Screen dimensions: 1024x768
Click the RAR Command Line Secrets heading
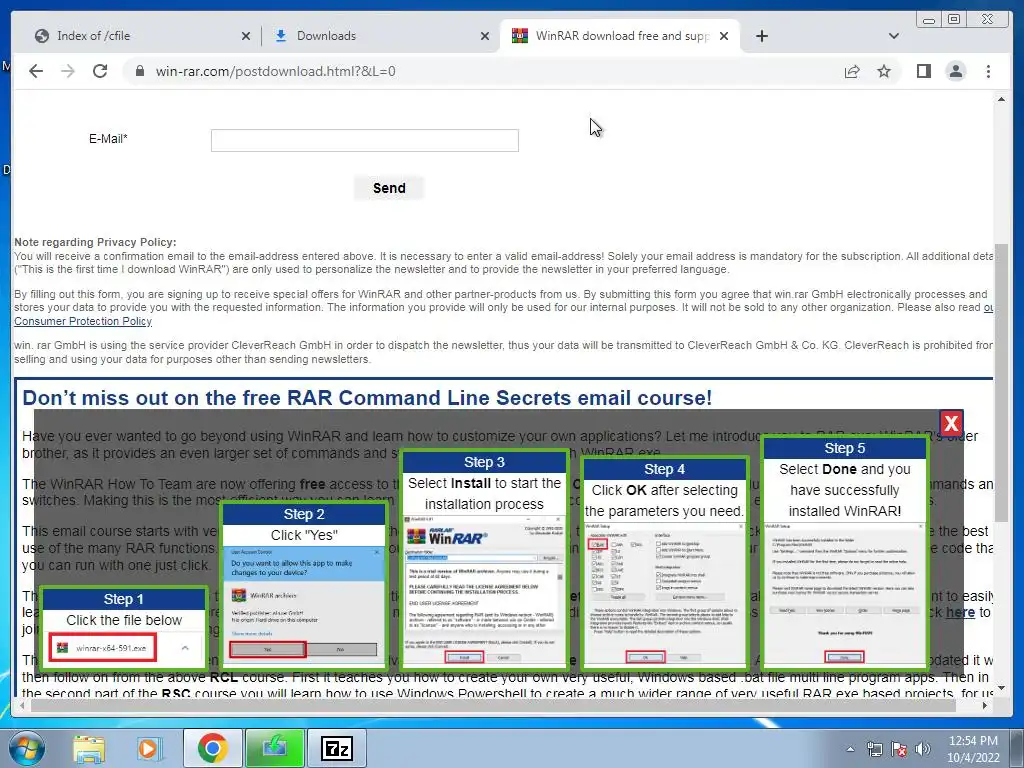click(367, 398)
